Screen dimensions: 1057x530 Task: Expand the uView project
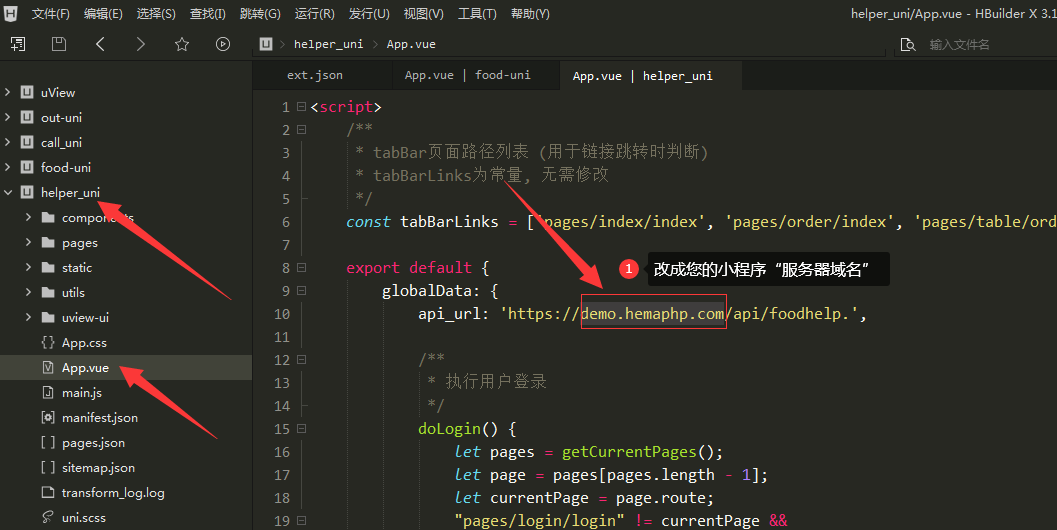tap(7, 92)
